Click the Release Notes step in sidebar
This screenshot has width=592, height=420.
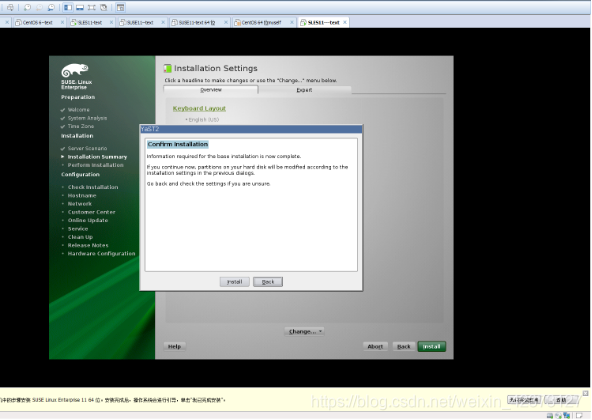pos(88,245)
